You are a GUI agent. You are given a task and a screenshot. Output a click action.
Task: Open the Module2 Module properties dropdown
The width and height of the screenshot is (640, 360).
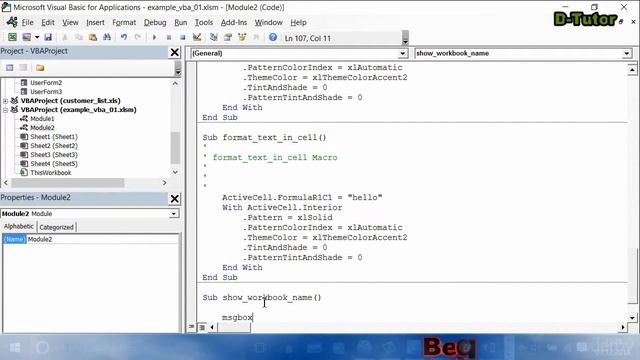[173, 213]
